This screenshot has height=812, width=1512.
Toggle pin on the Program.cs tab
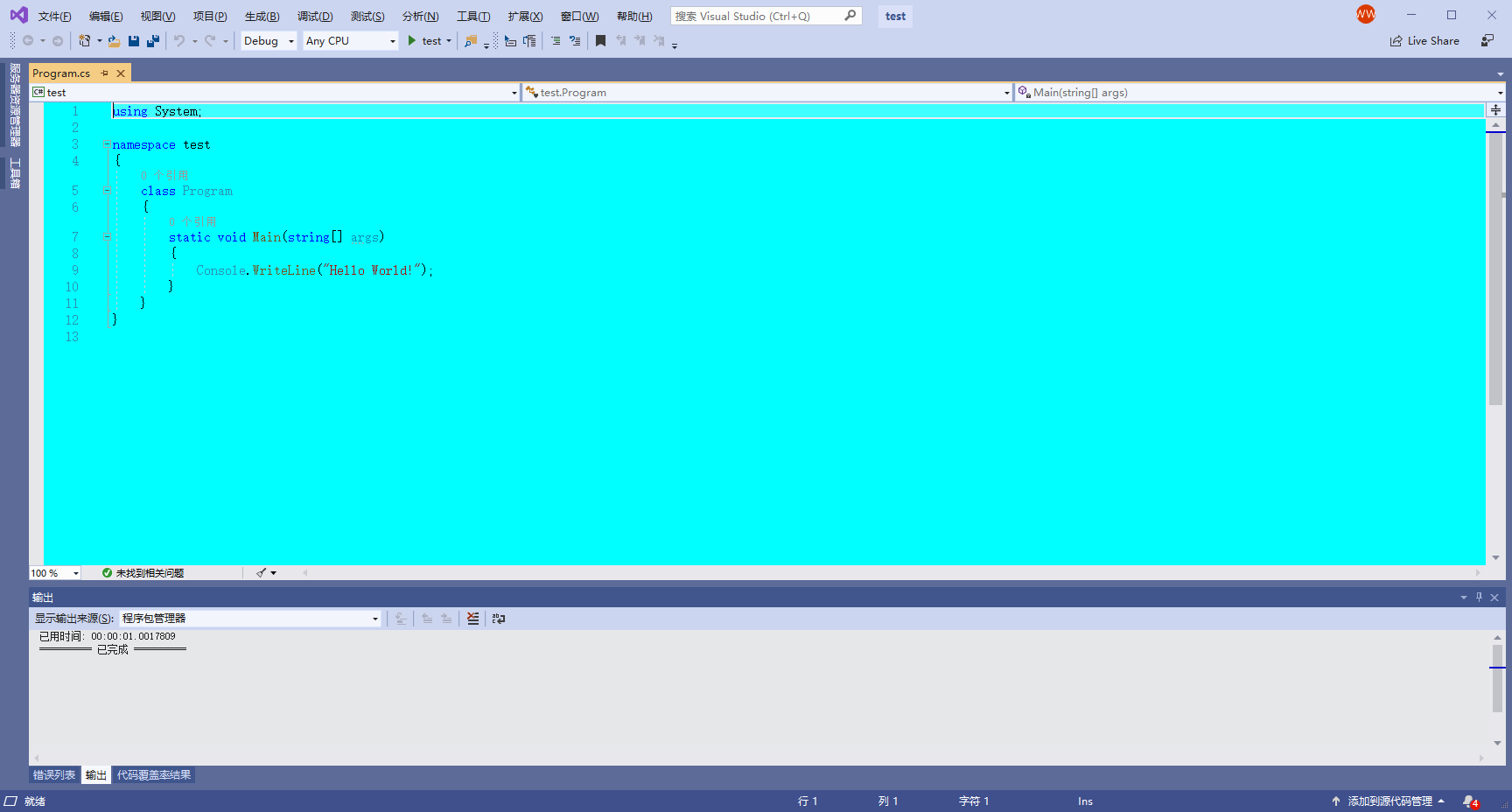click(105, 73)
